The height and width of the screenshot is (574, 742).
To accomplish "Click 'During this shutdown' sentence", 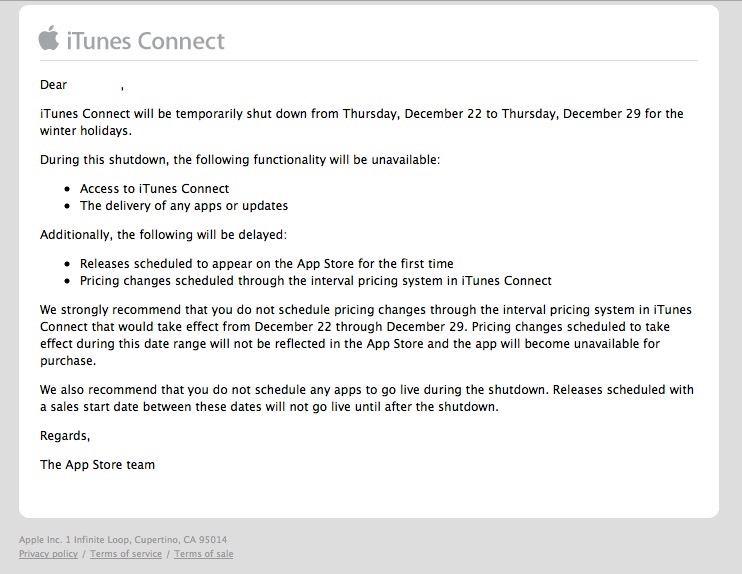I will pyautogui.click(x=240, y=160).
